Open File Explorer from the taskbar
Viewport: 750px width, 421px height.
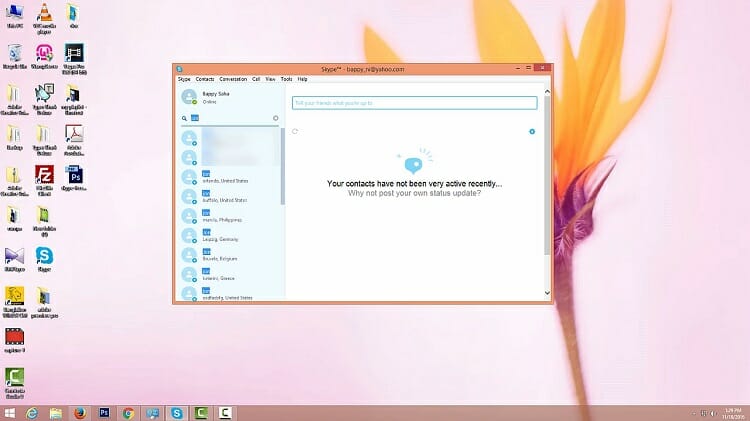click(56, 413)
